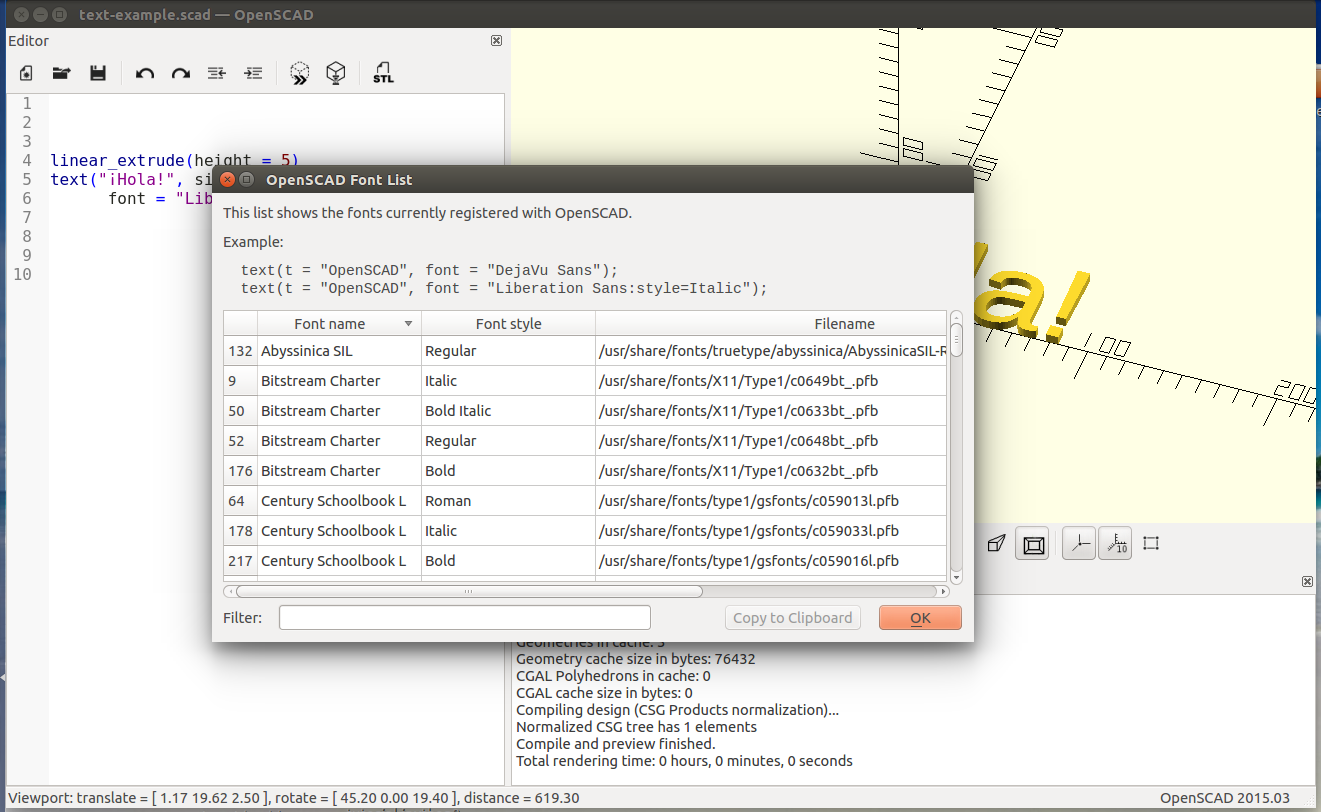This screenshot has height=812, width=1321.
Task: Toggle scale markers on axes
Action: (1115, 544)
